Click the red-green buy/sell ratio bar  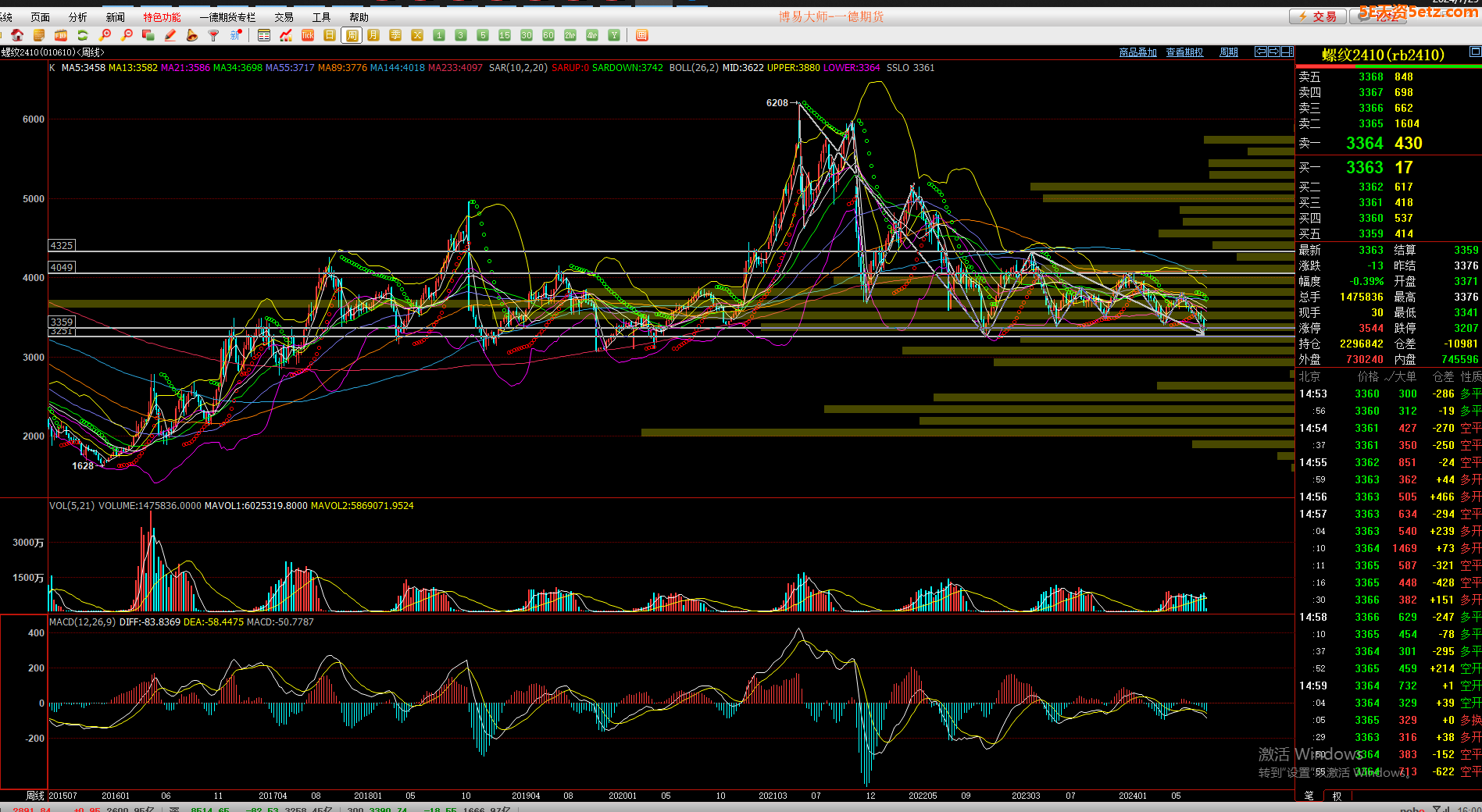point(1388,66)
